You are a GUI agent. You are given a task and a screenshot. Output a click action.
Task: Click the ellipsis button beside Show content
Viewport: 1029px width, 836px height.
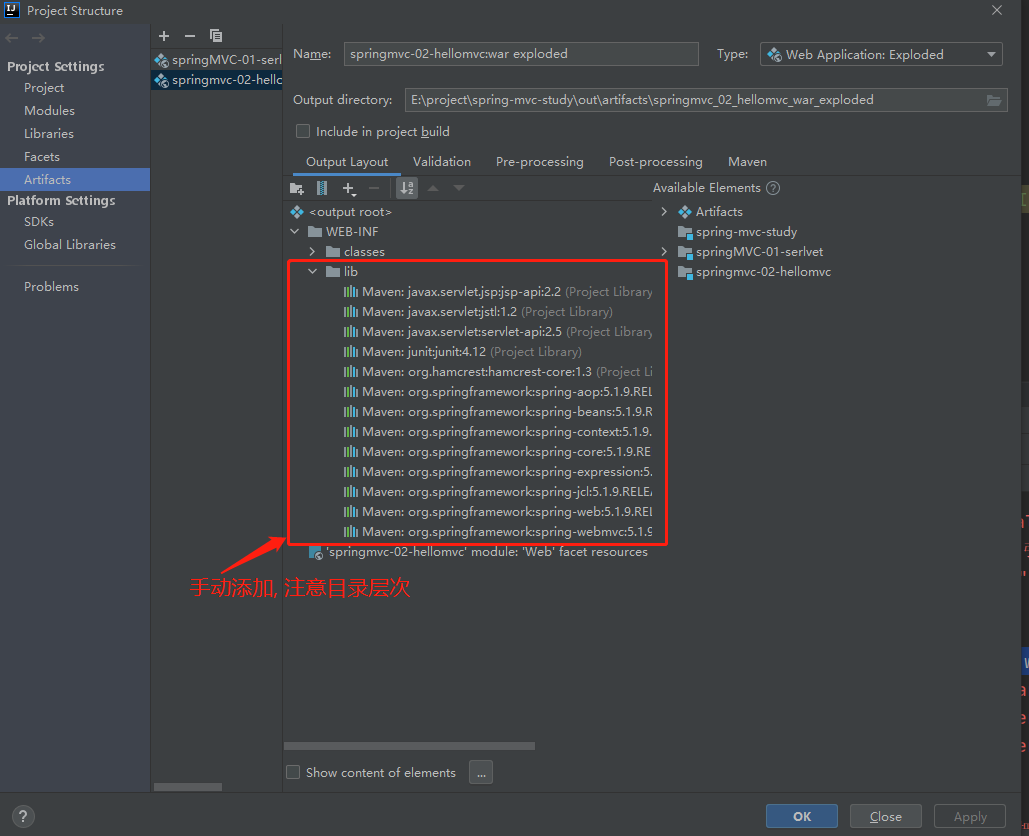480,773
